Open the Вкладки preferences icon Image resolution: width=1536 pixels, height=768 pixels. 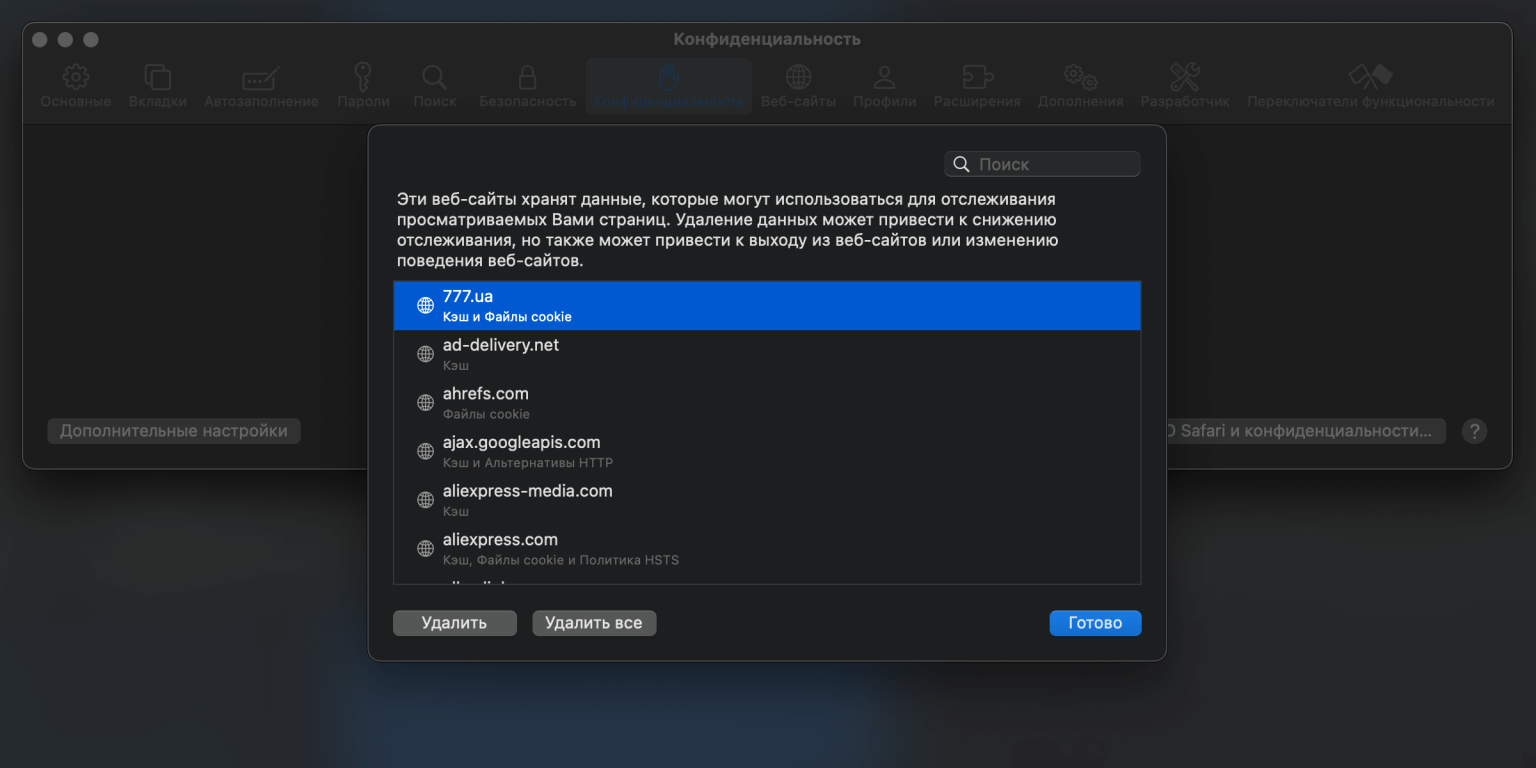[x=157, y=78]
